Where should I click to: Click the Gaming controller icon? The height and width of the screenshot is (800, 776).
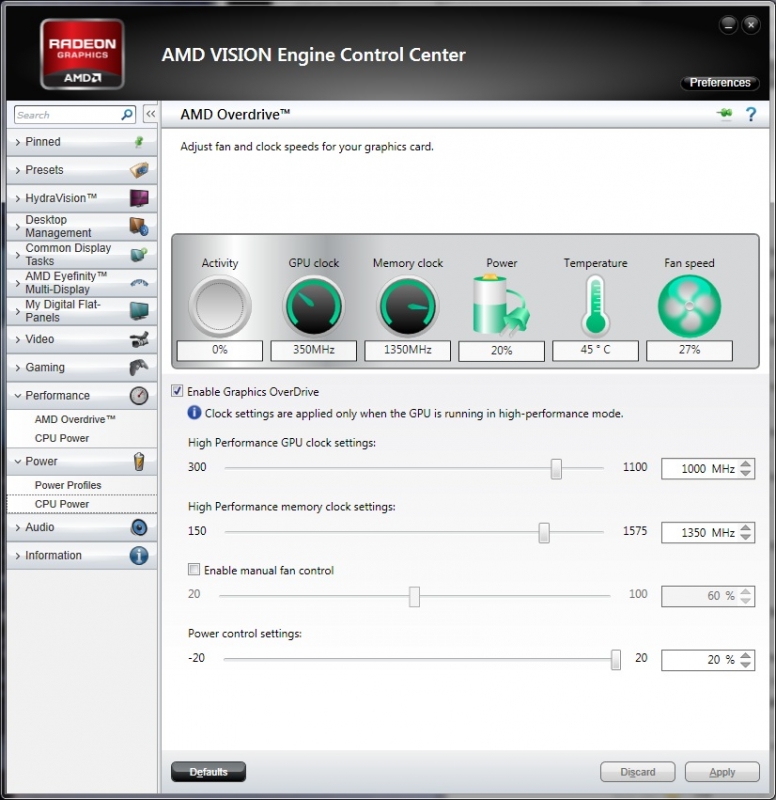tap(140, 368)
